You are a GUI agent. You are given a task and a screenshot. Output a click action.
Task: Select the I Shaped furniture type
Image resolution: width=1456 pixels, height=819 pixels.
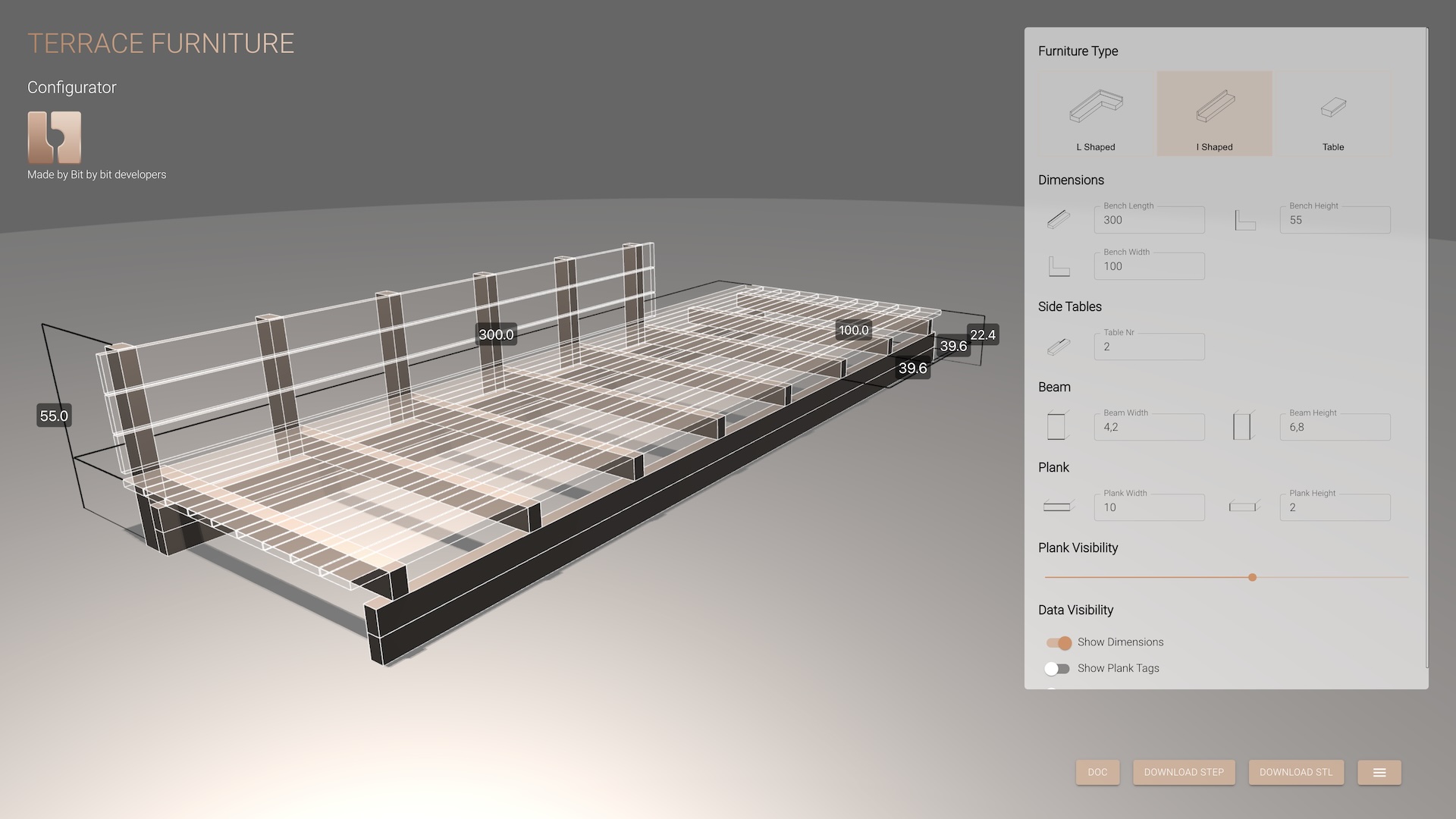[1214, 114]
